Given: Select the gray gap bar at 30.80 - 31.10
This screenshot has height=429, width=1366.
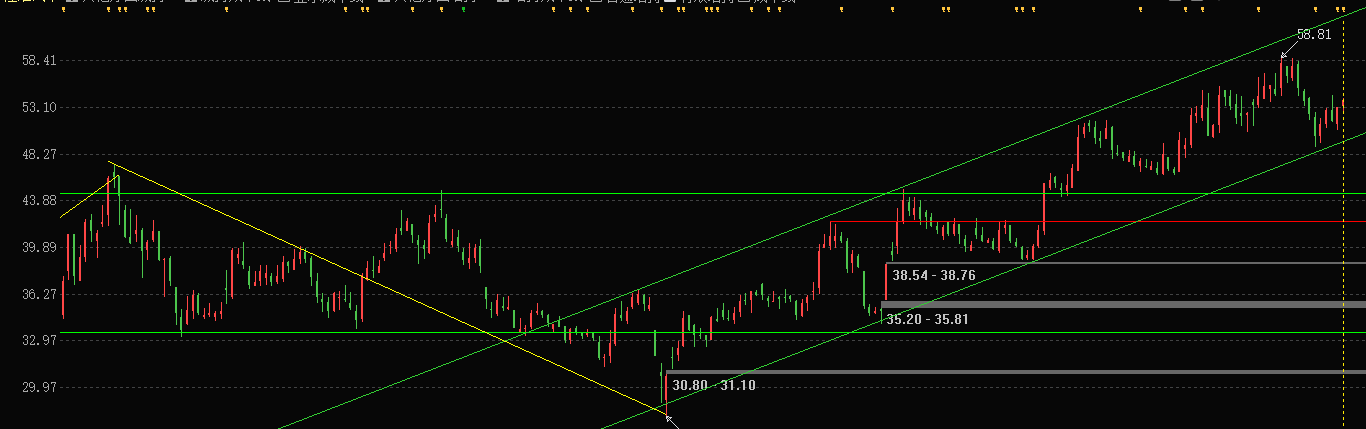Looking at the screenshot, I should click(x=1015, y=372).
